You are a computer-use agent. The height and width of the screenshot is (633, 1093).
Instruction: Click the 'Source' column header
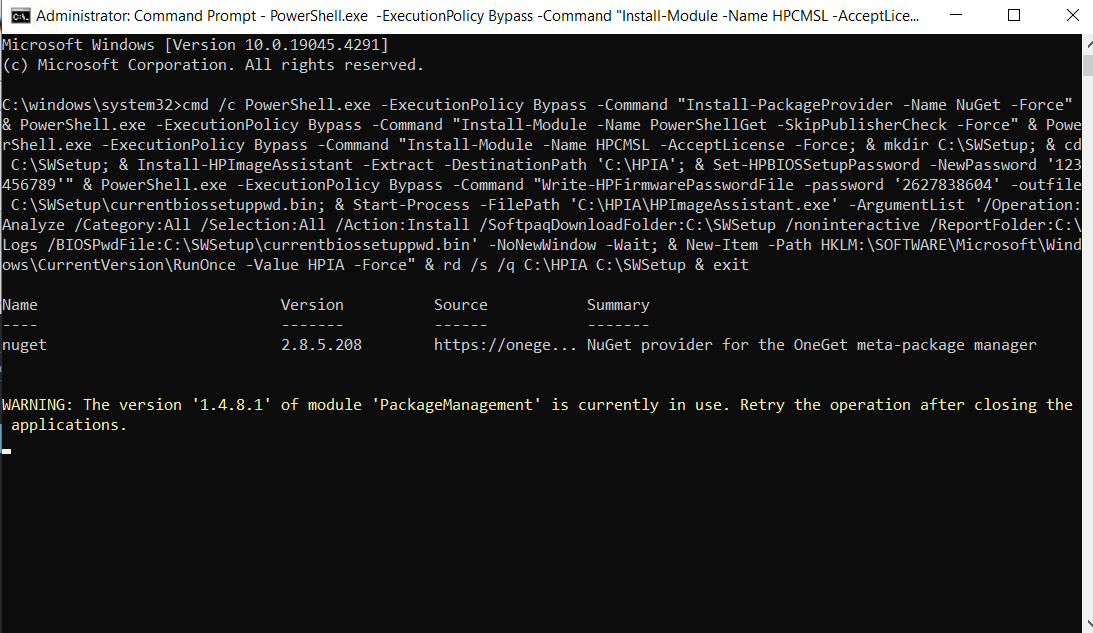point(460,305)
